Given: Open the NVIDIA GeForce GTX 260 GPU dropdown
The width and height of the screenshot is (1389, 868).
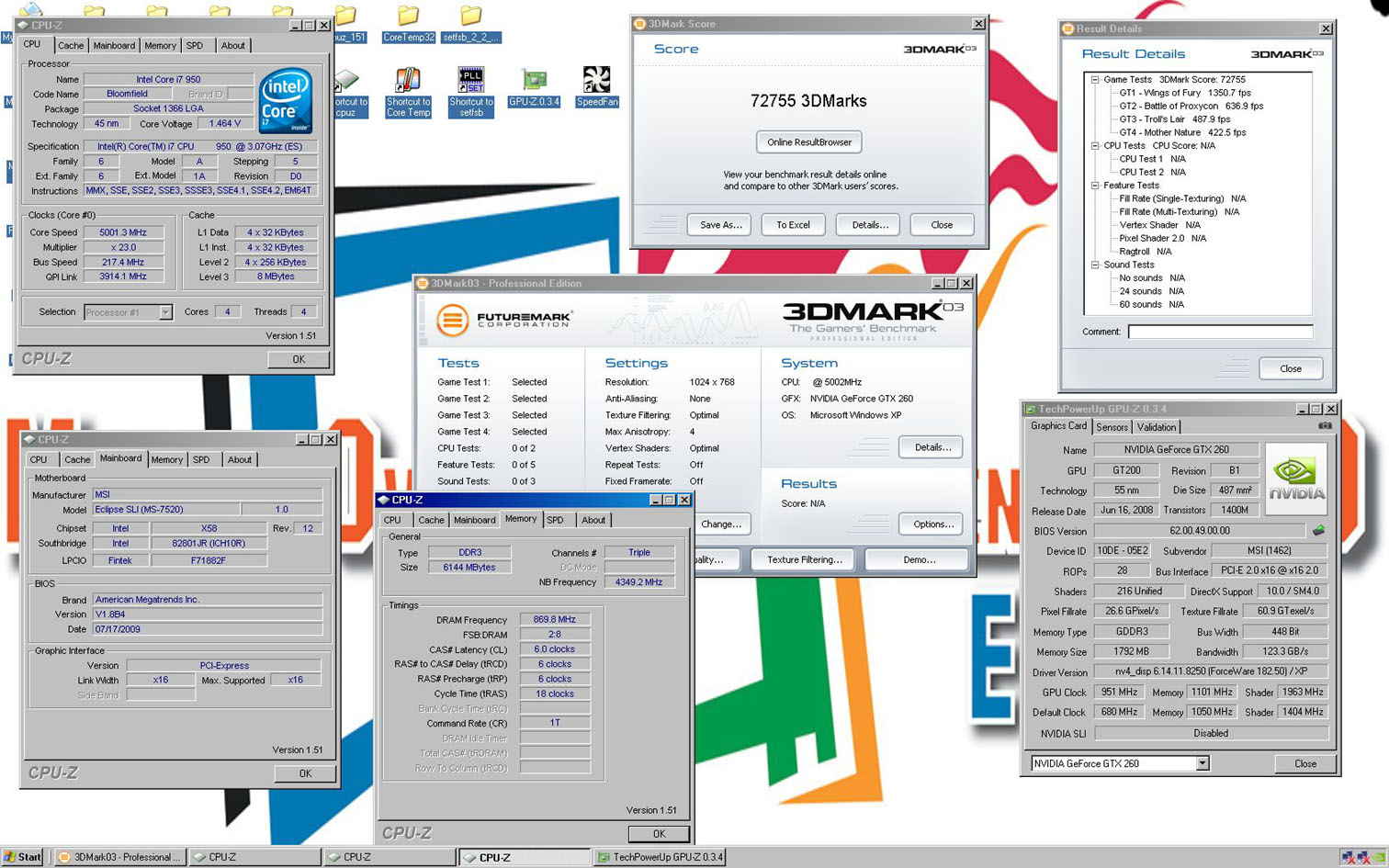Looking at the screenshot, I should (1202, 763).
